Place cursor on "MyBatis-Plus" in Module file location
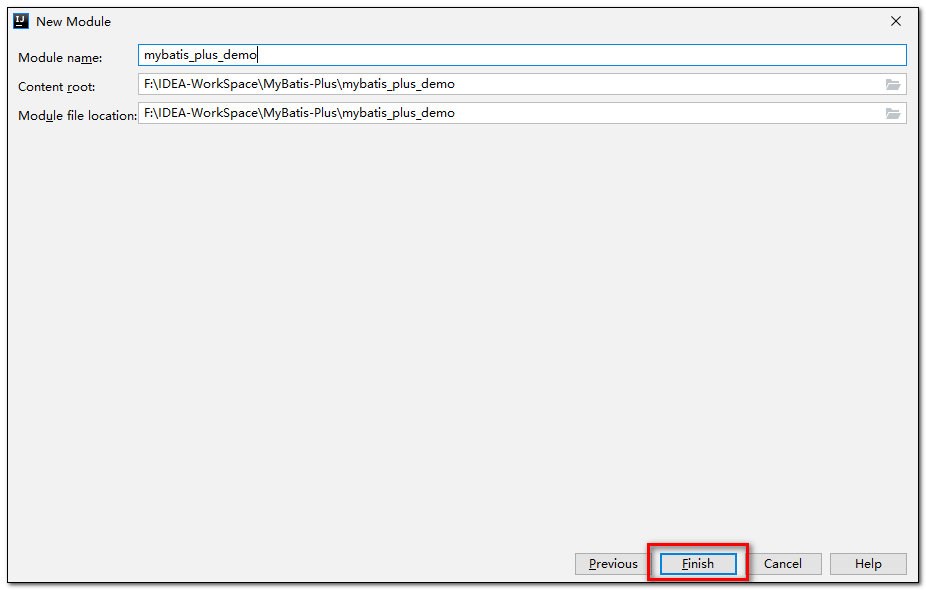926x590 pixels. coord(300,114)
